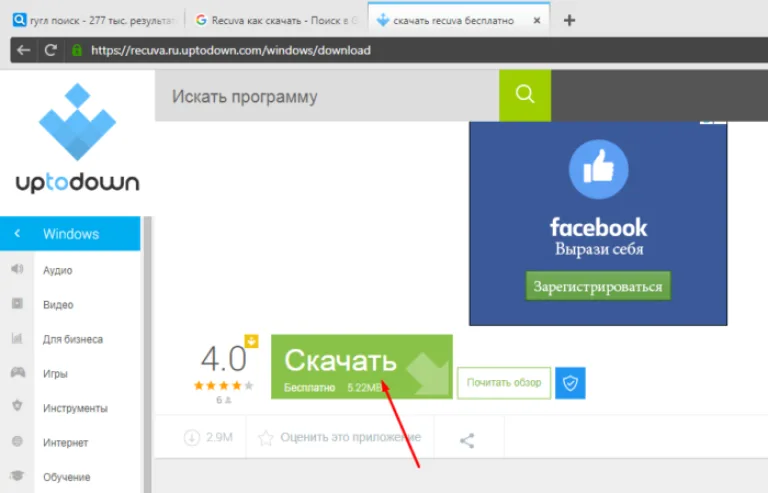
Task: Click the yellow download badge icon
Action: (251, 341)
